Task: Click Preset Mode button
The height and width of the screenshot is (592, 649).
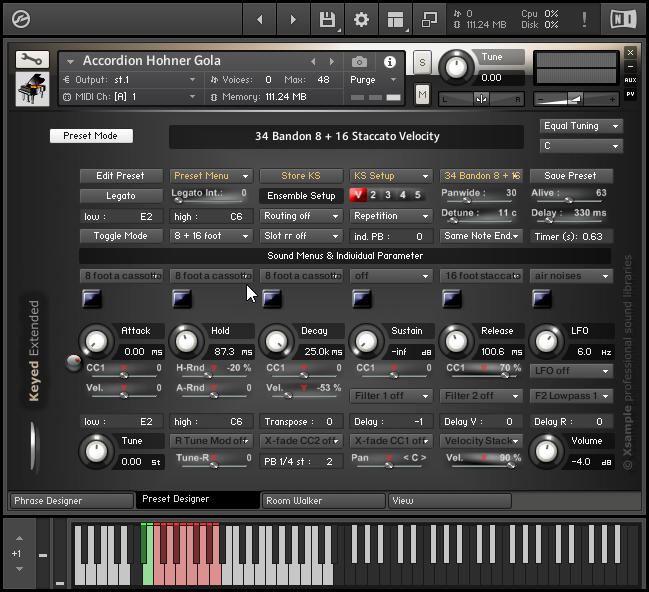Action: pyautogui.click(x=91, y=136)
